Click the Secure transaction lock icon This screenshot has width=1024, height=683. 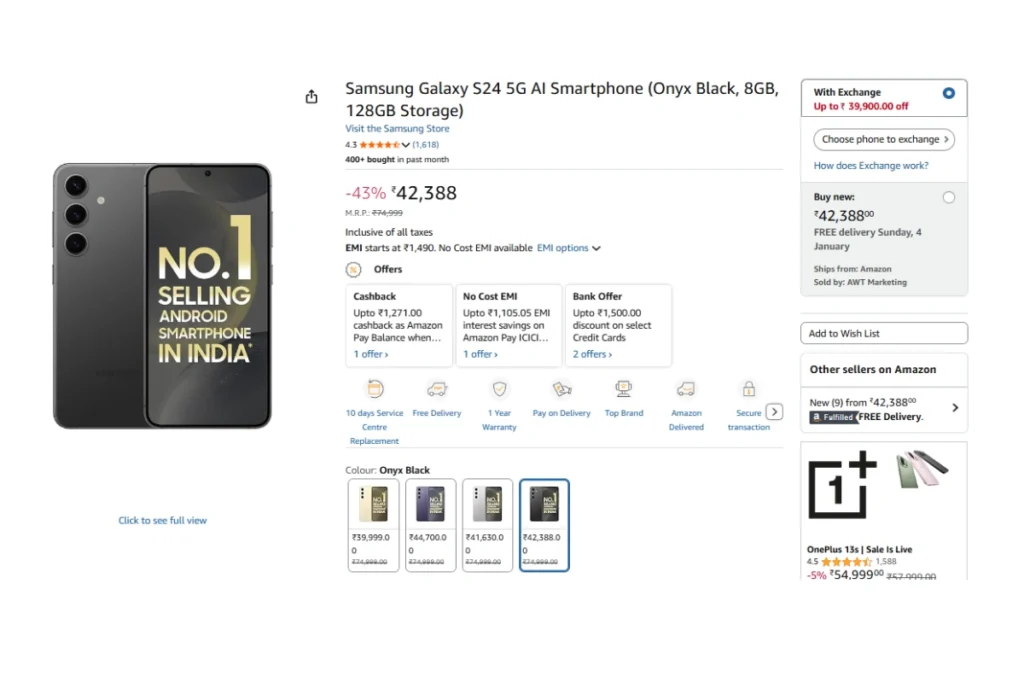pos(748,389)
